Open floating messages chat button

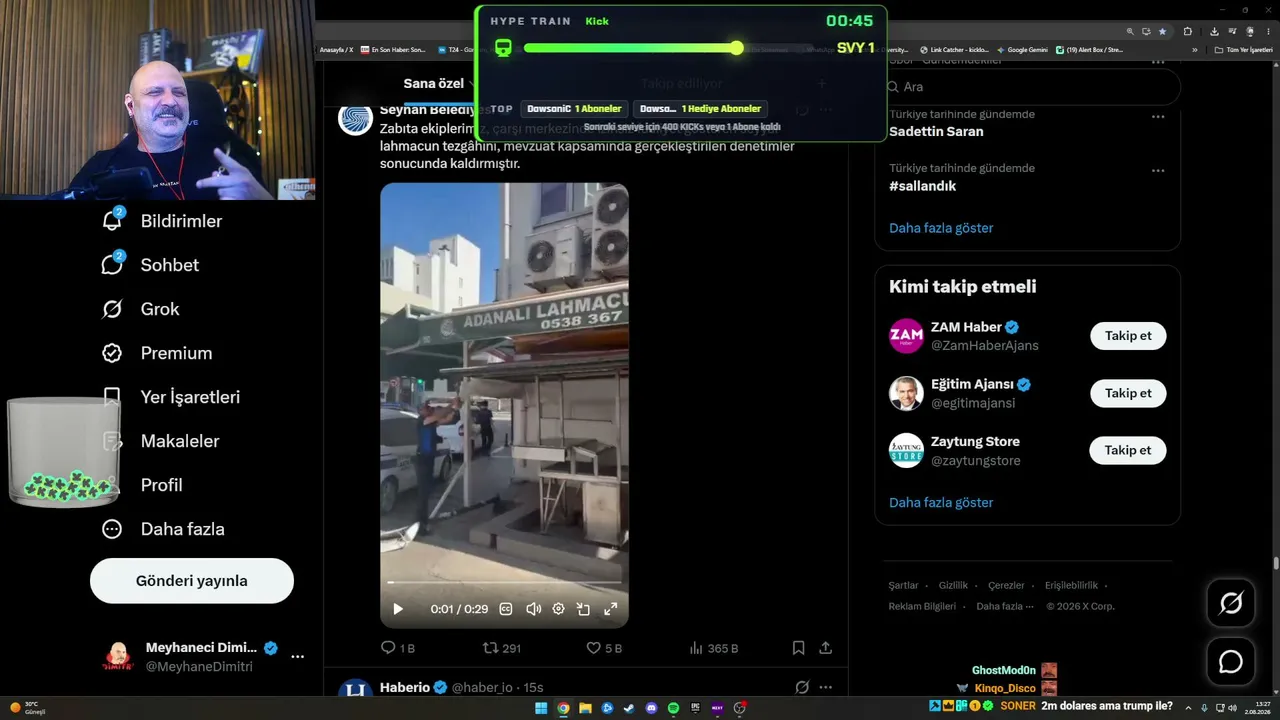pos(1230,662)
